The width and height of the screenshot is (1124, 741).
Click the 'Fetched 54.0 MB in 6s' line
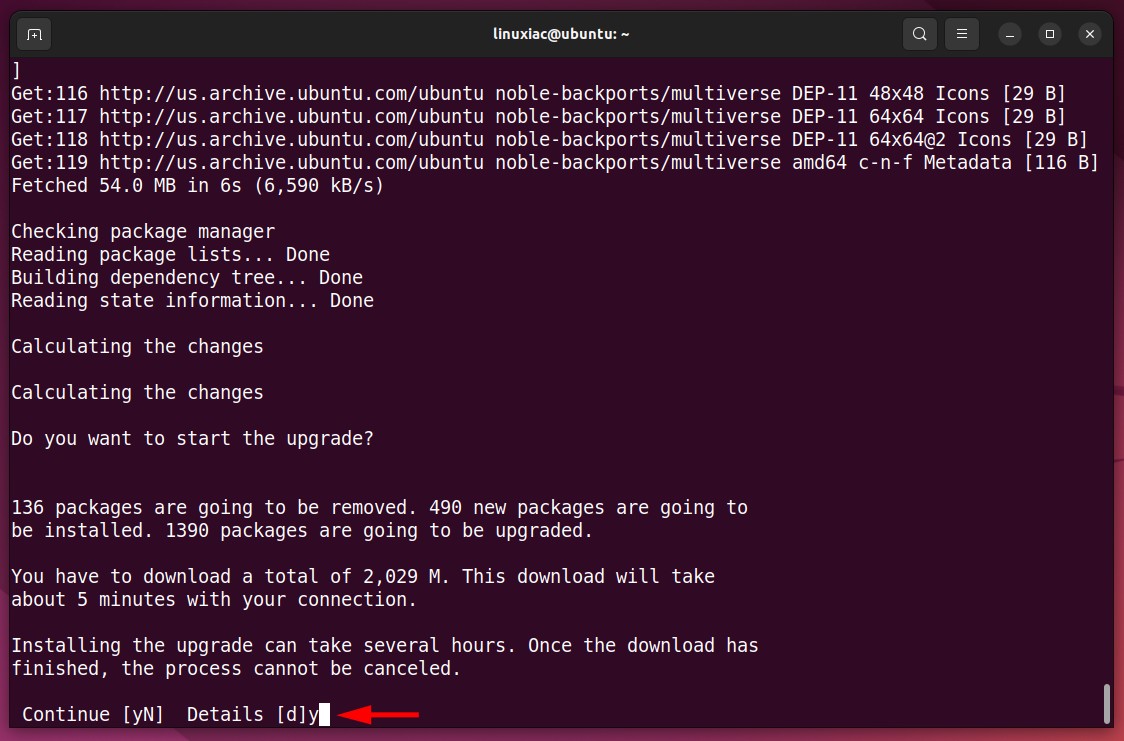197,186
